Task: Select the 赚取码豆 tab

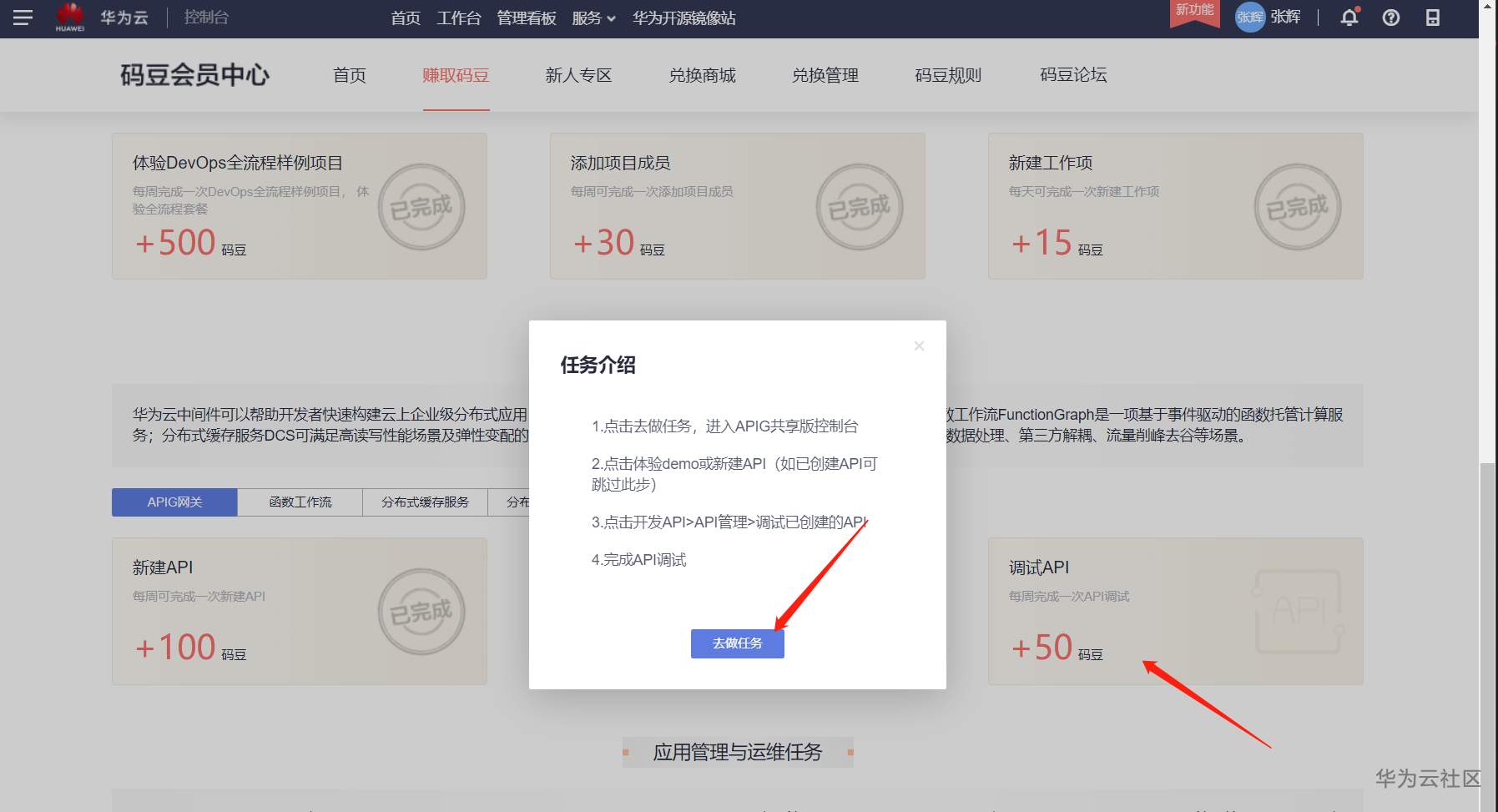Action: coord(456,75)
